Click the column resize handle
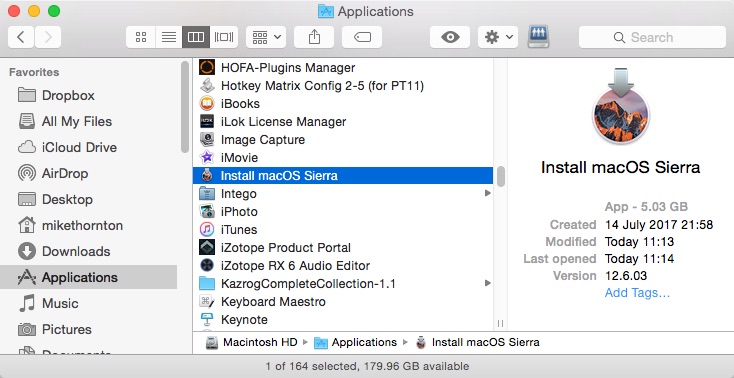 pos(500,323)
